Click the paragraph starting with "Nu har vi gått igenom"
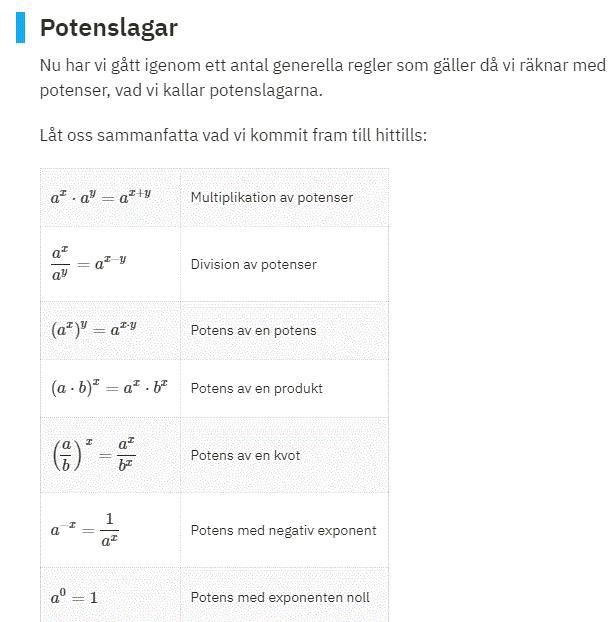 [322, 78]
